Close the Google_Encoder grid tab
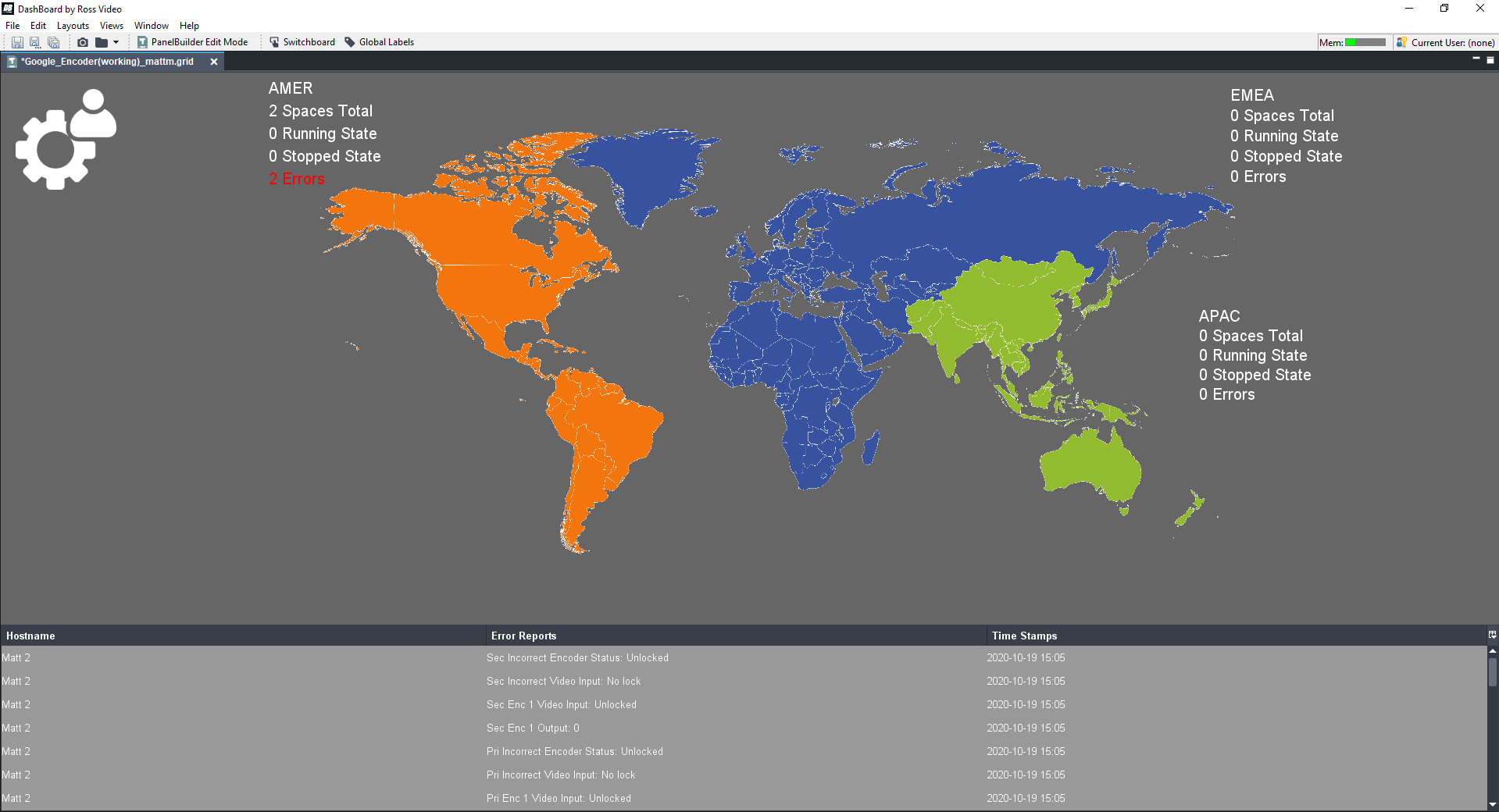This screenshot has width=1499, height=812. pos(214,62)
